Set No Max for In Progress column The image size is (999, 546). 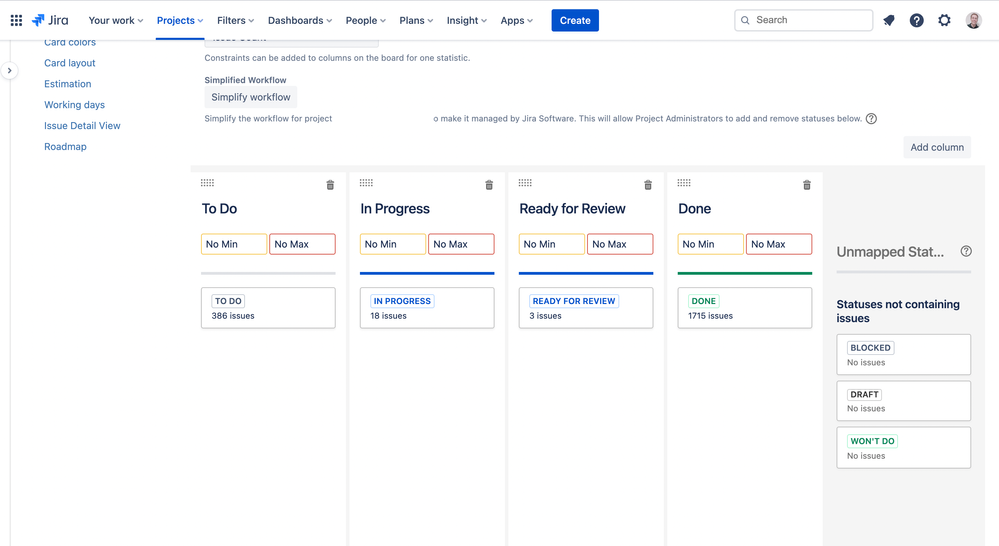coord(461,244)
